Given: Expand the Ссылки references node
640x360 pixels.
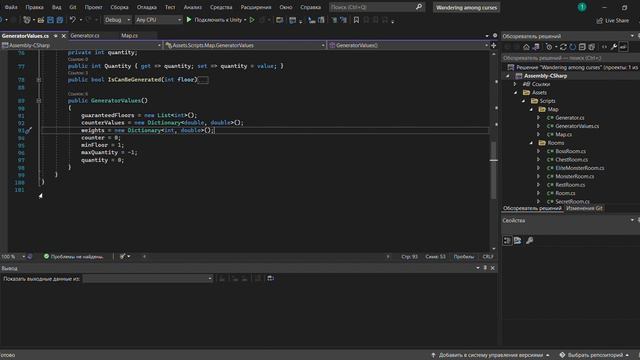Looking at the screenshot, I should pyautogui.click(x=515, y=84).
